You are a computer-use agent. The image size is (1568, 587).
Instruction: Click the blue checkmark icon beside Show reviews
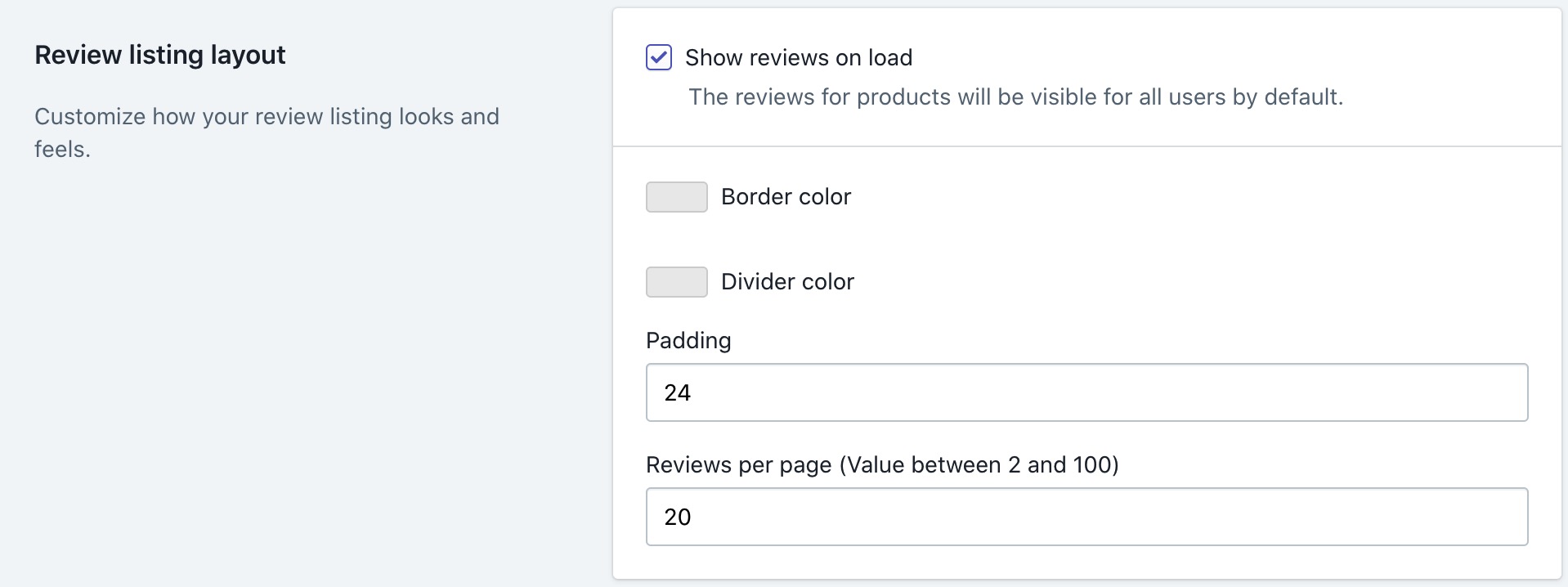click(659, 57)
